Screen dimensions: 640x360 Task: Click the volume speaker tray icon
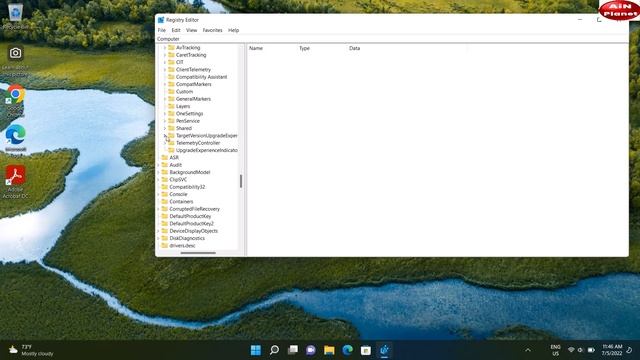click(x=580, y=350)
